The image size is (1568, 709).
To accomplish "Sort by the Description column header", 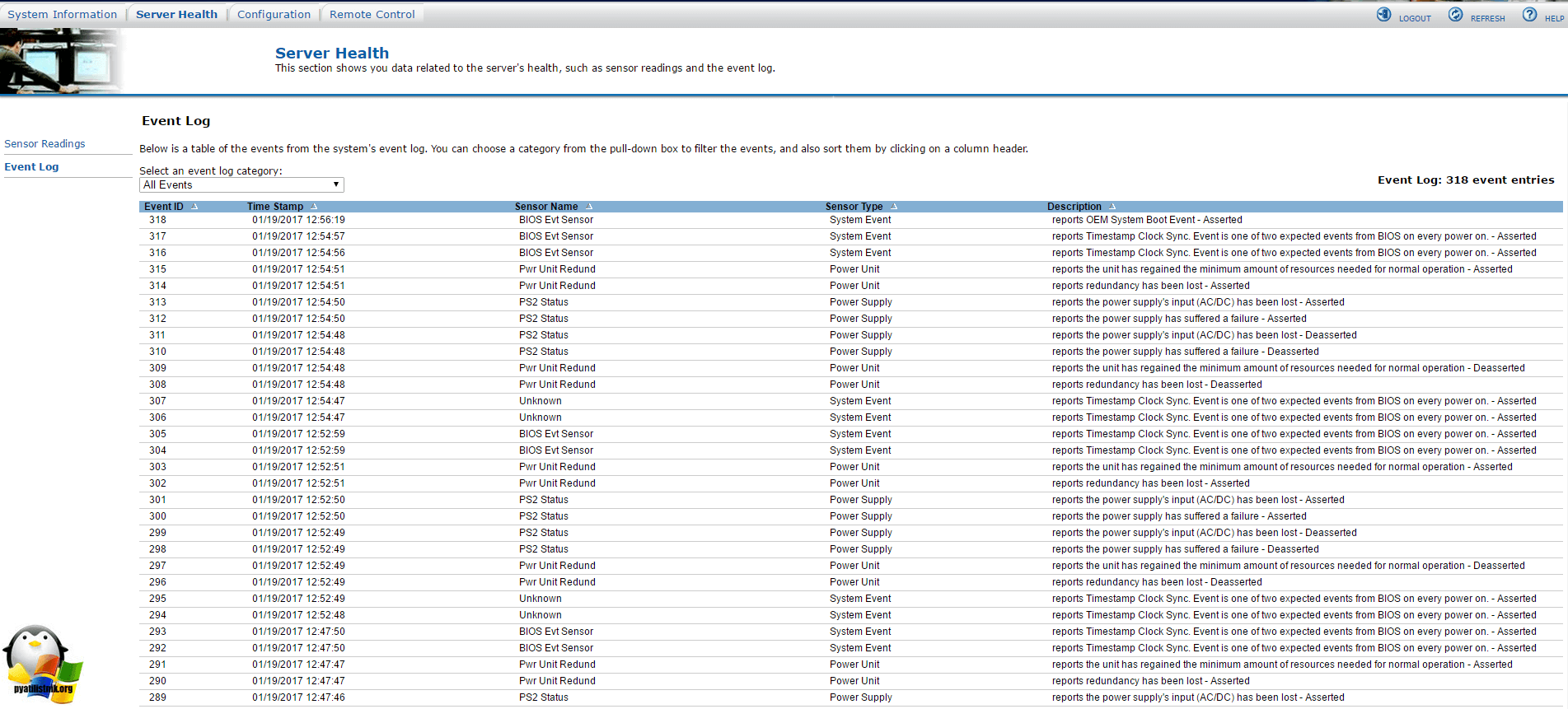I will tap(1074, 207).
